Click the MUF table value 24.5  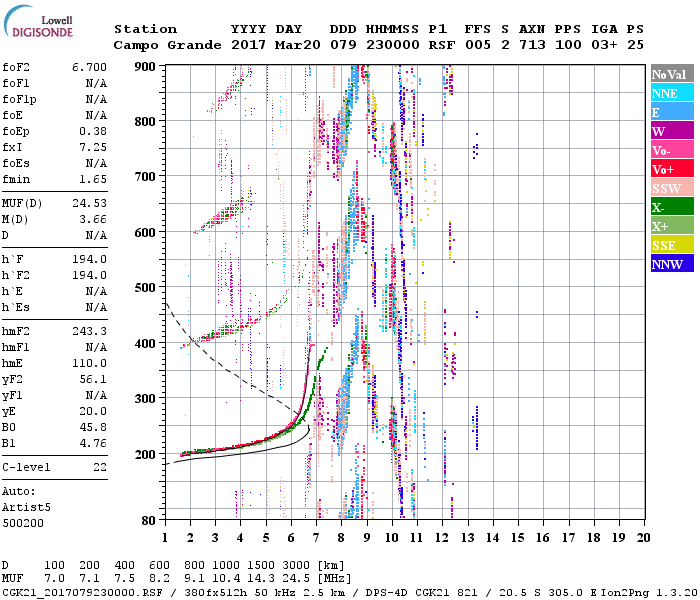point(296,579)
